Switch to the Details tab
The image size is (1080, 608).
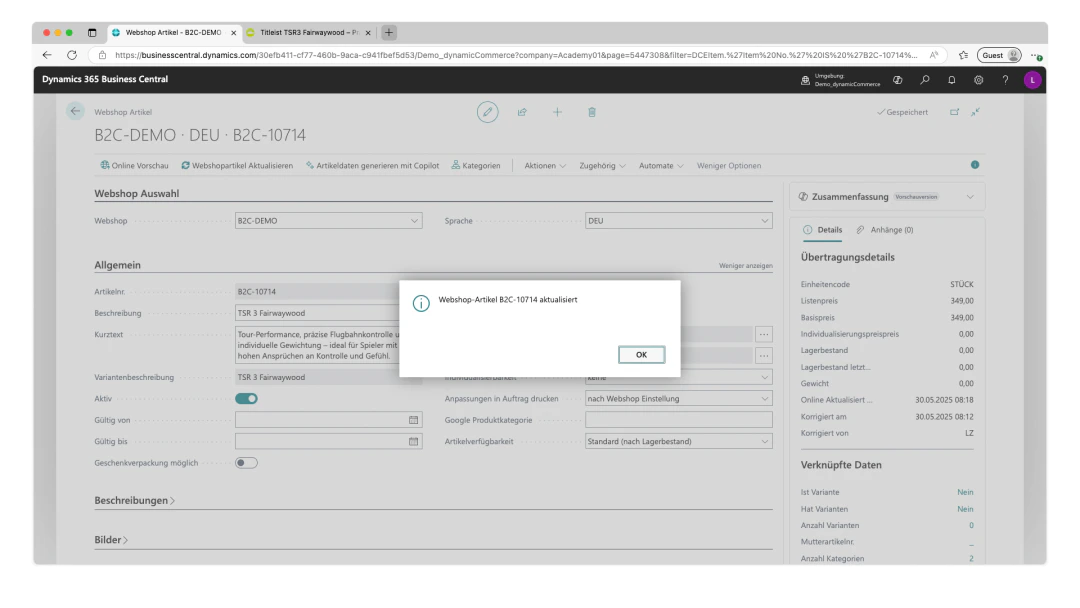click(822, 230)
